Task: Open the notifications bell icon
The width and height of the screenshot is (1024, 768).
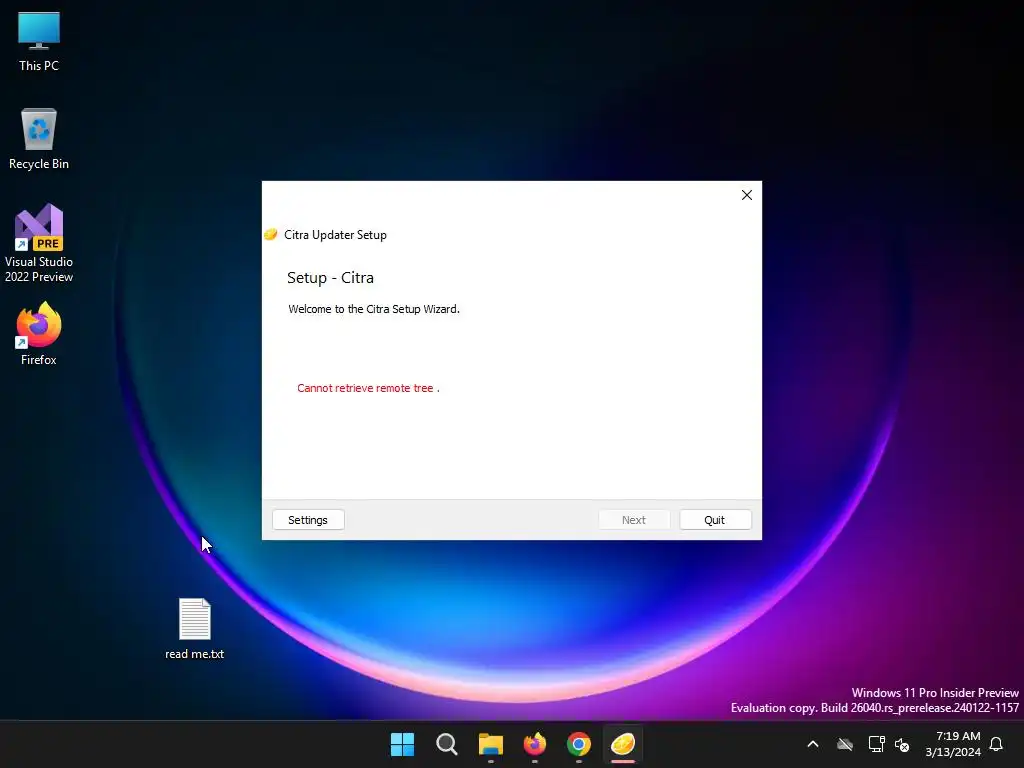Action: pyautogui.click(x=997, y=744)
